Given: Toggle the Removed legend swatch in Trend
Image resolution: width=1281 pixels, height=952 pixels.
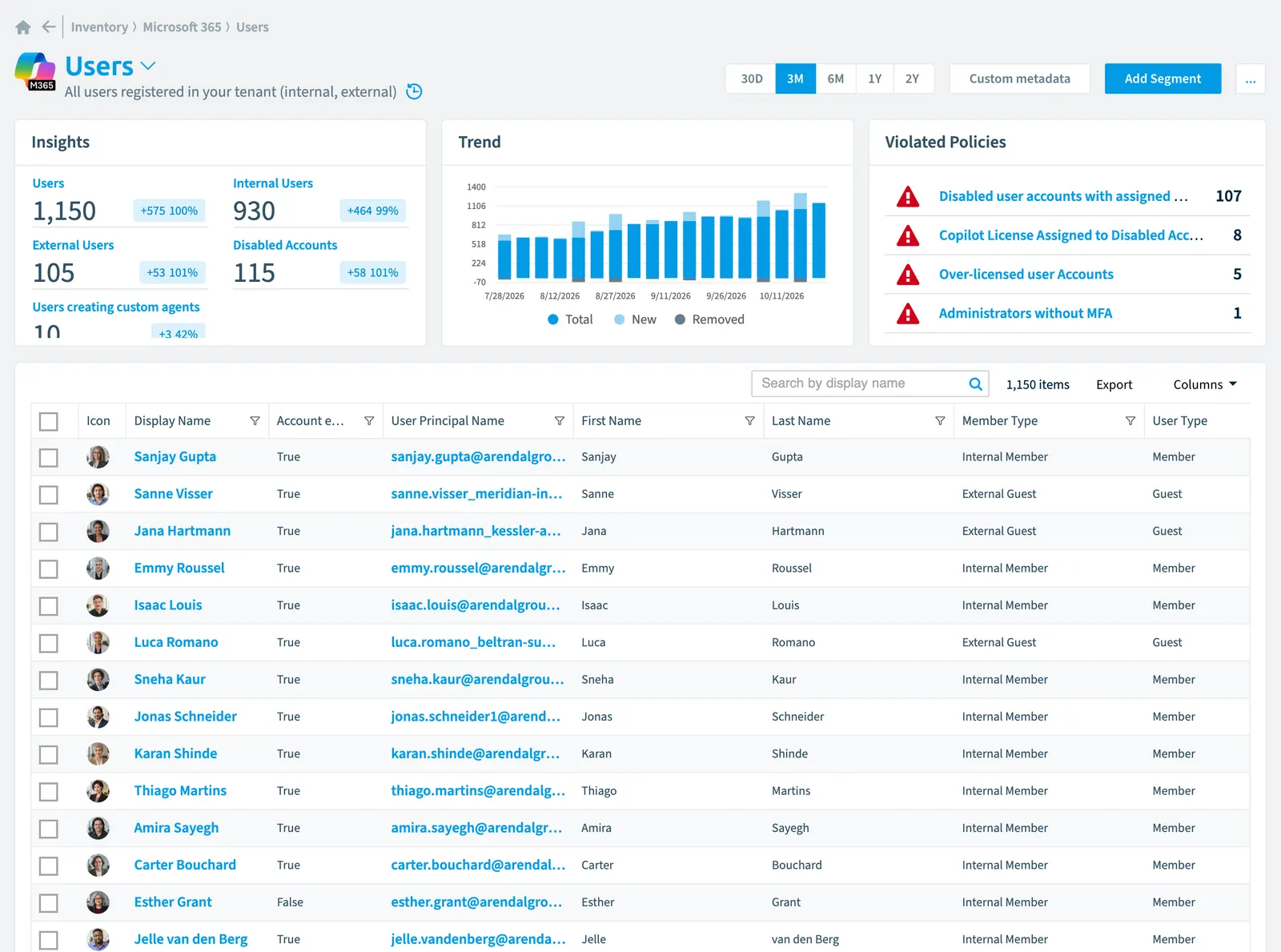Looking at the screenshot, I should pyautogui.click(x=680, y=319).
